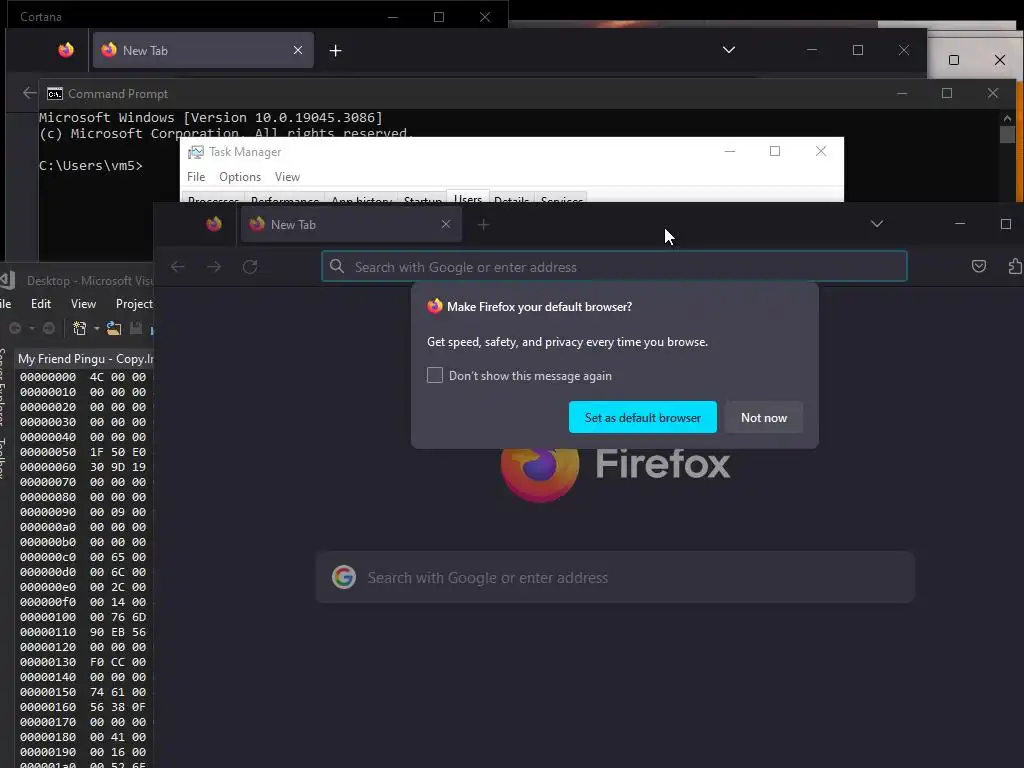
Task: Open a new tab in front Firefox window
Action: pyautogui.click(x=483, y=225)
